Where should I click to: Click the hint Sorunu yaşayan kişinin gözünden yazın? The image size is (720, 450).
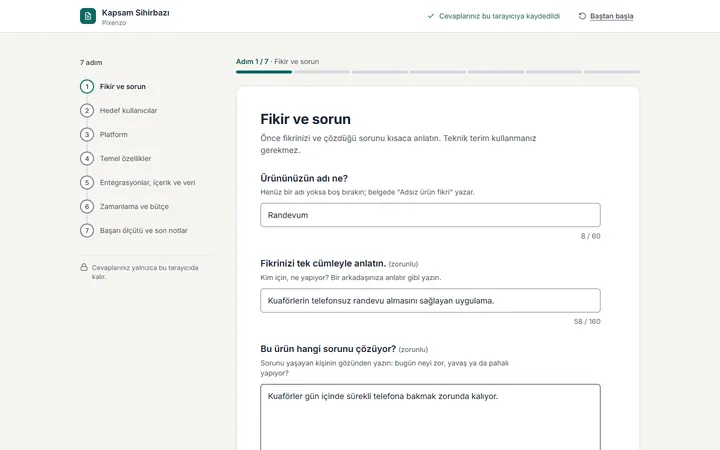tap(384, 368)
